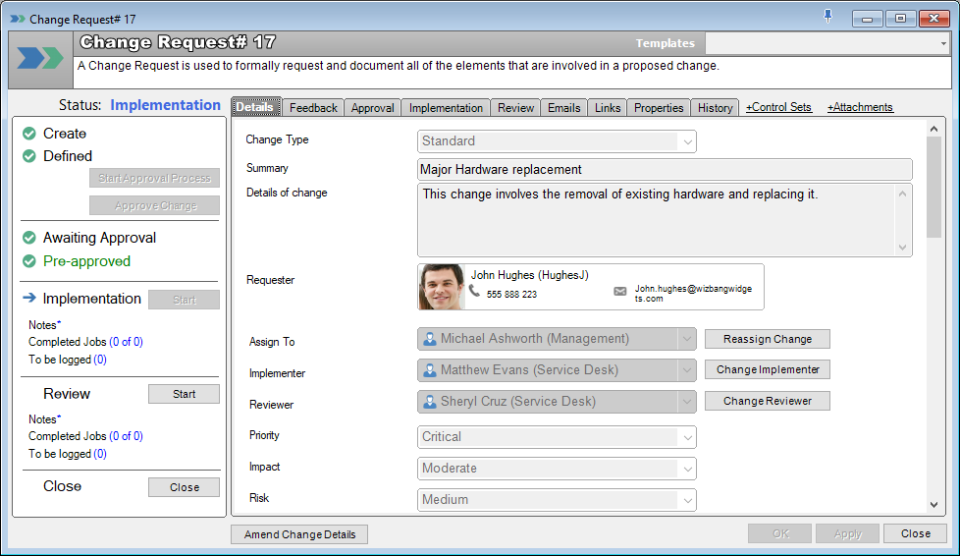The image size is (960, 556).
Task: Open the Implementation tab
Action: (x=446, y=108)
